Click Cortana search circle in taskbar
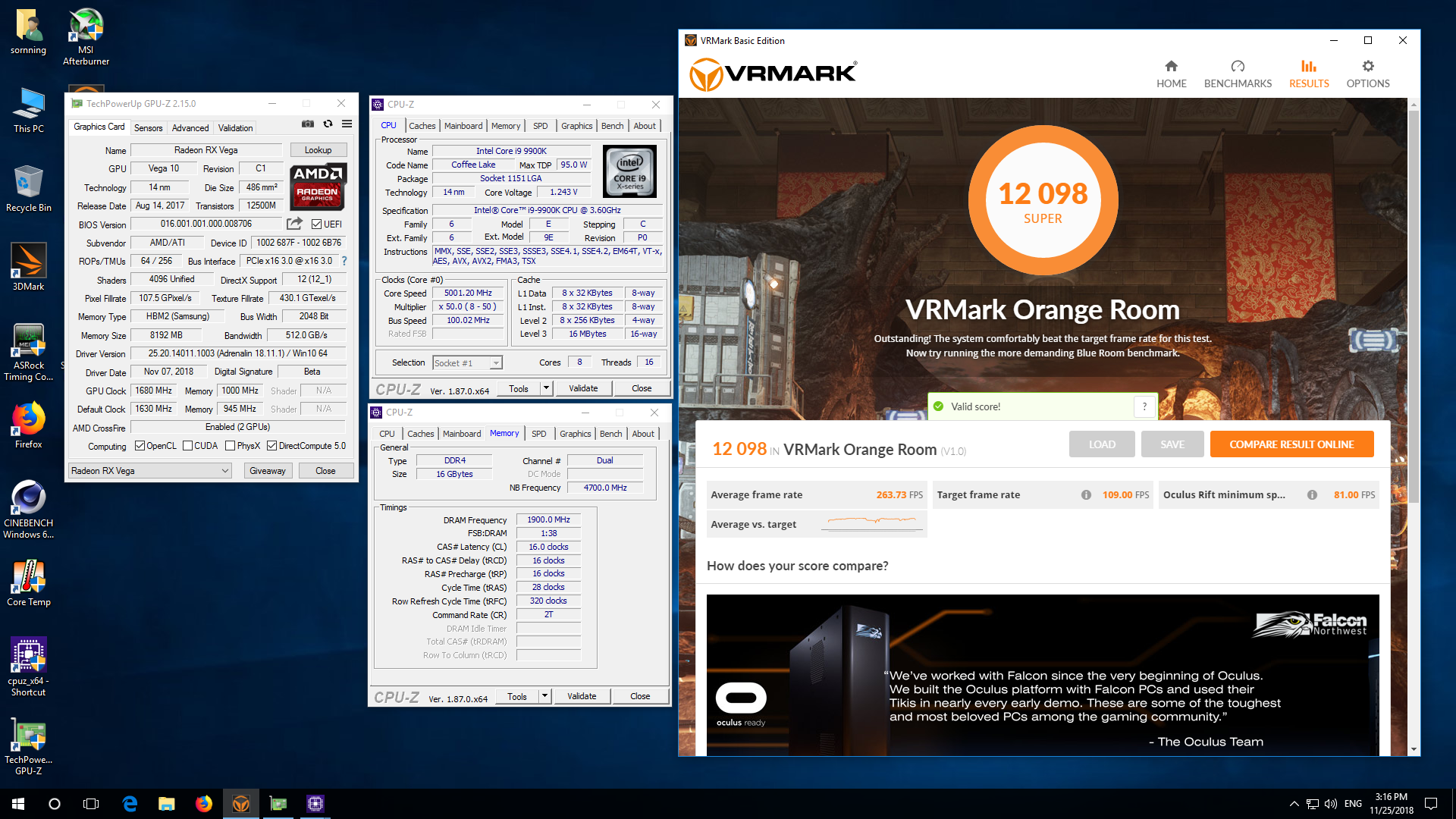The image size is (1456, 819). click(55, 804)
